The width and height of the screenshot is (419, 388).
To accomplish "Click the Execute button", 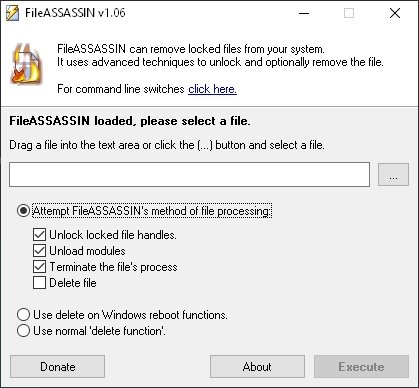I will (x=361, y=367).
